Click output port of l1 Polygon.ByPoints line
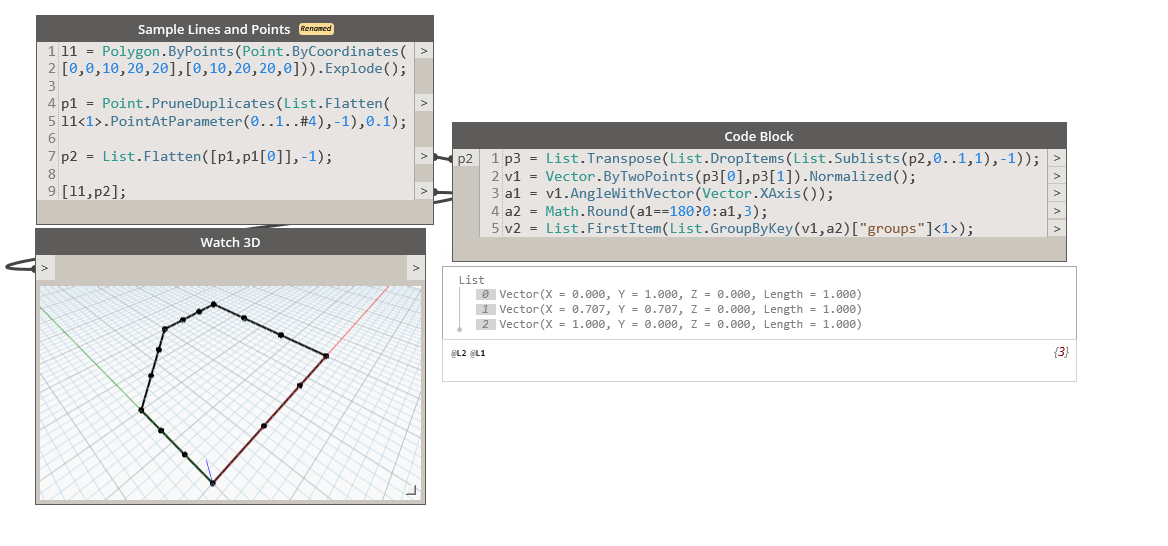 (423, 51)
